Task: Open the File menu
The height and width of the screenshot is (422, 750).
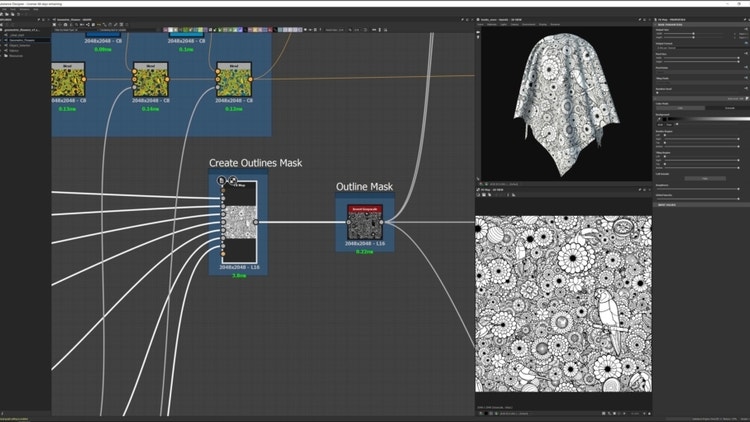Action: 6,11
